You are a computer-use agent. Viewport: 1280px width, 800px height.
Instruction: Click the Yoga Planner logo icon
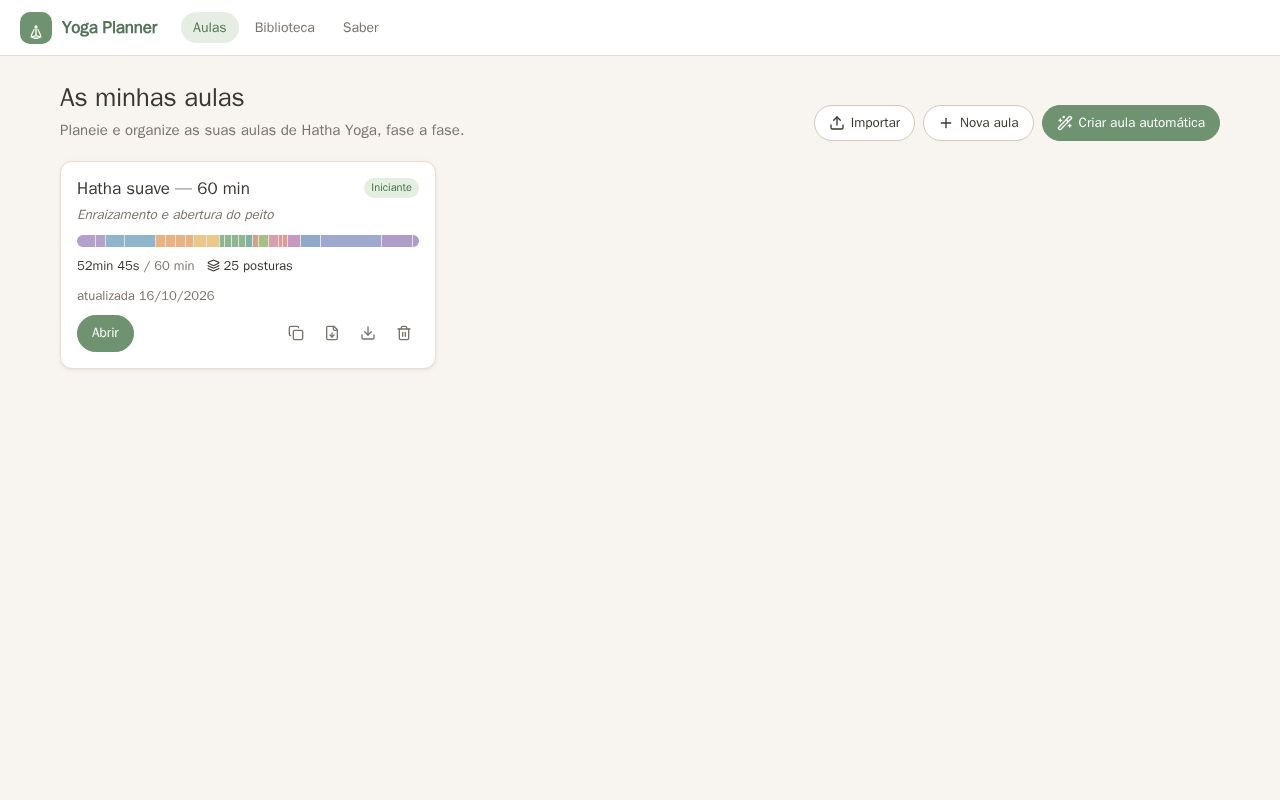pos(36,28)
